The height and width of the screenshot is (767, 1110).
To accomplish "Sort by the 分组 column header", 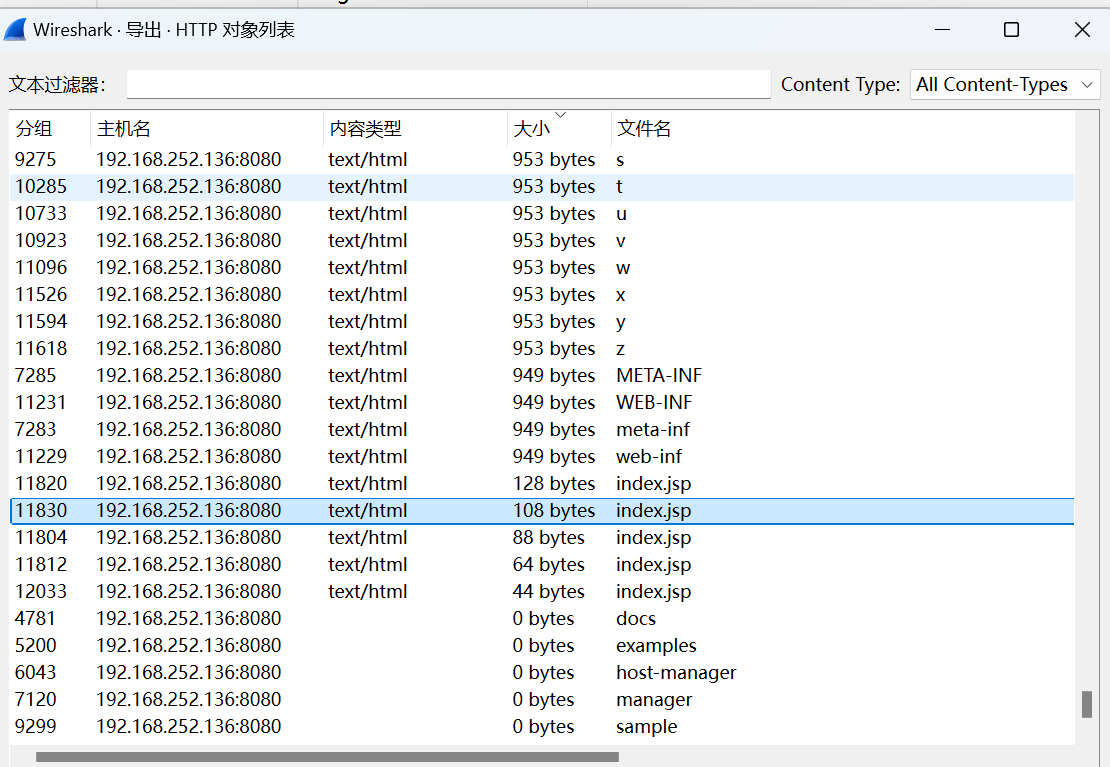I will tap(34, 129).
